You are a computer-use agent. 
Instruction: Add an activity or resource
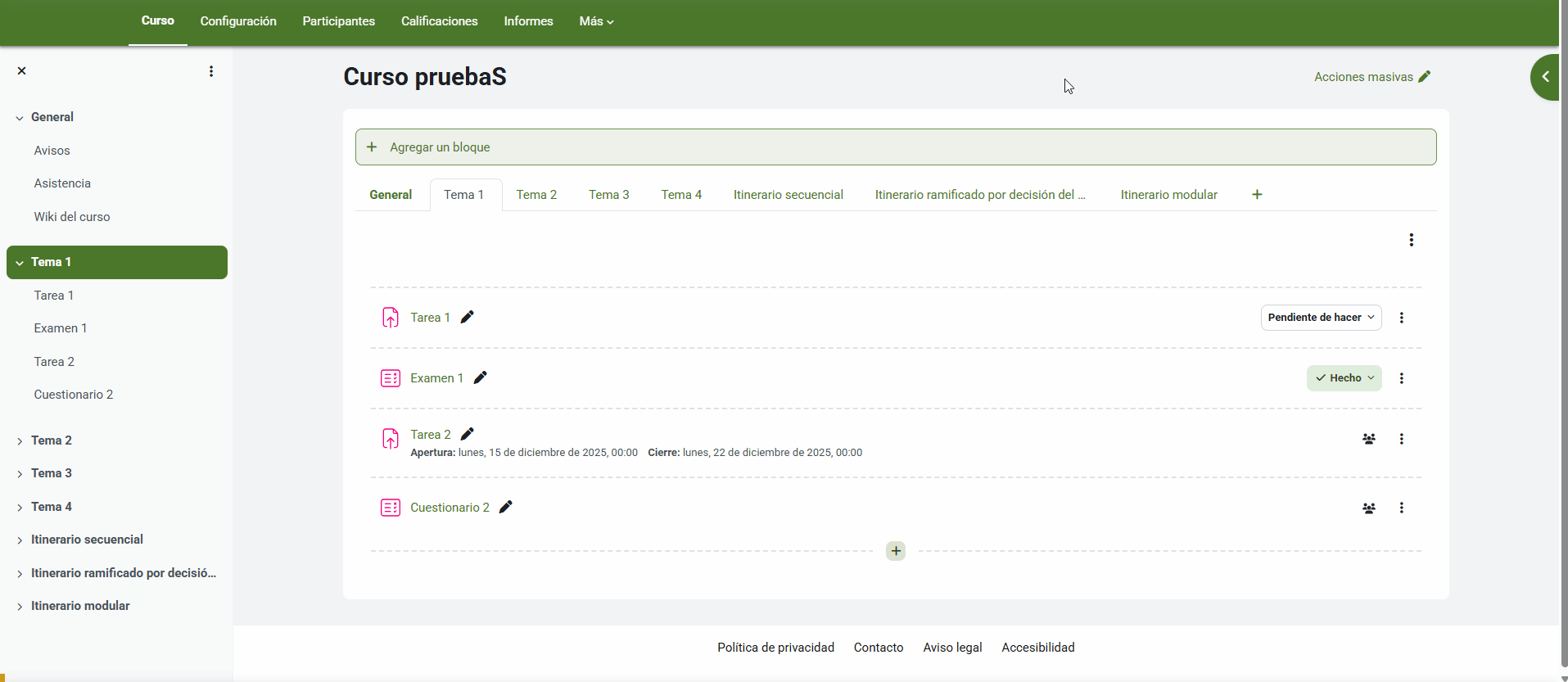point(896,551)
